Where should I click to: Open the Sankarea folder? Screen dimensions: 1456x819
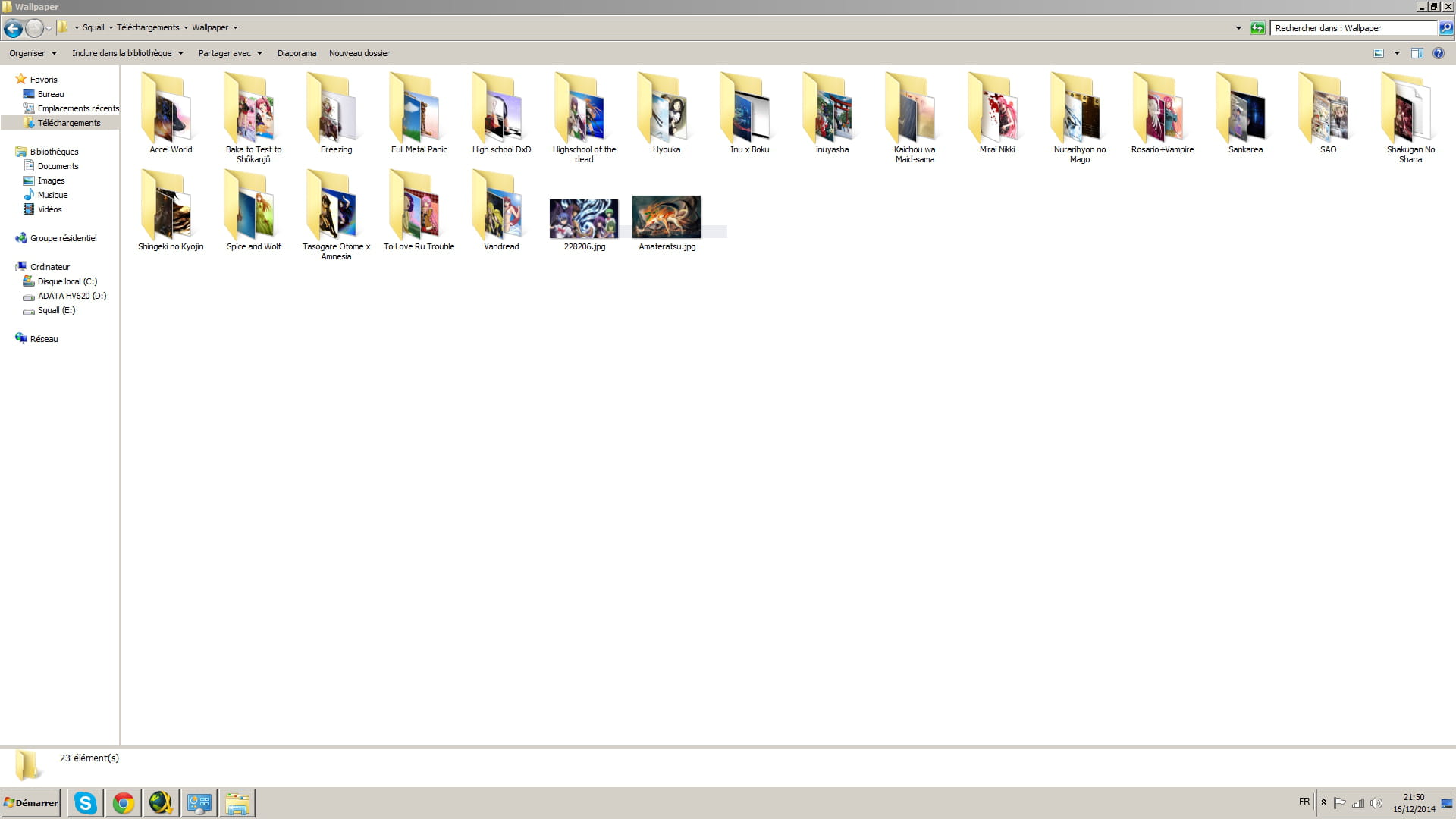pyautogui.click(x=1245, y=114)
